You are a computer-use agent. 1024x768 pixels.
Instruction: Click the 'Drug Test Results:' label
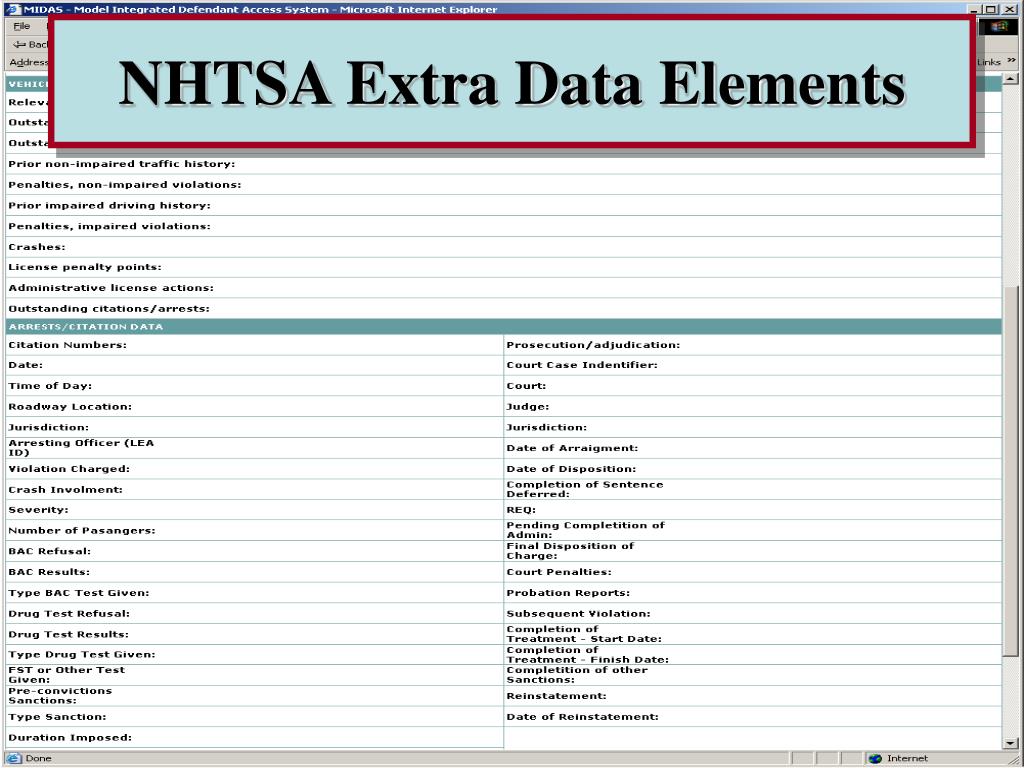coord(68,634)
